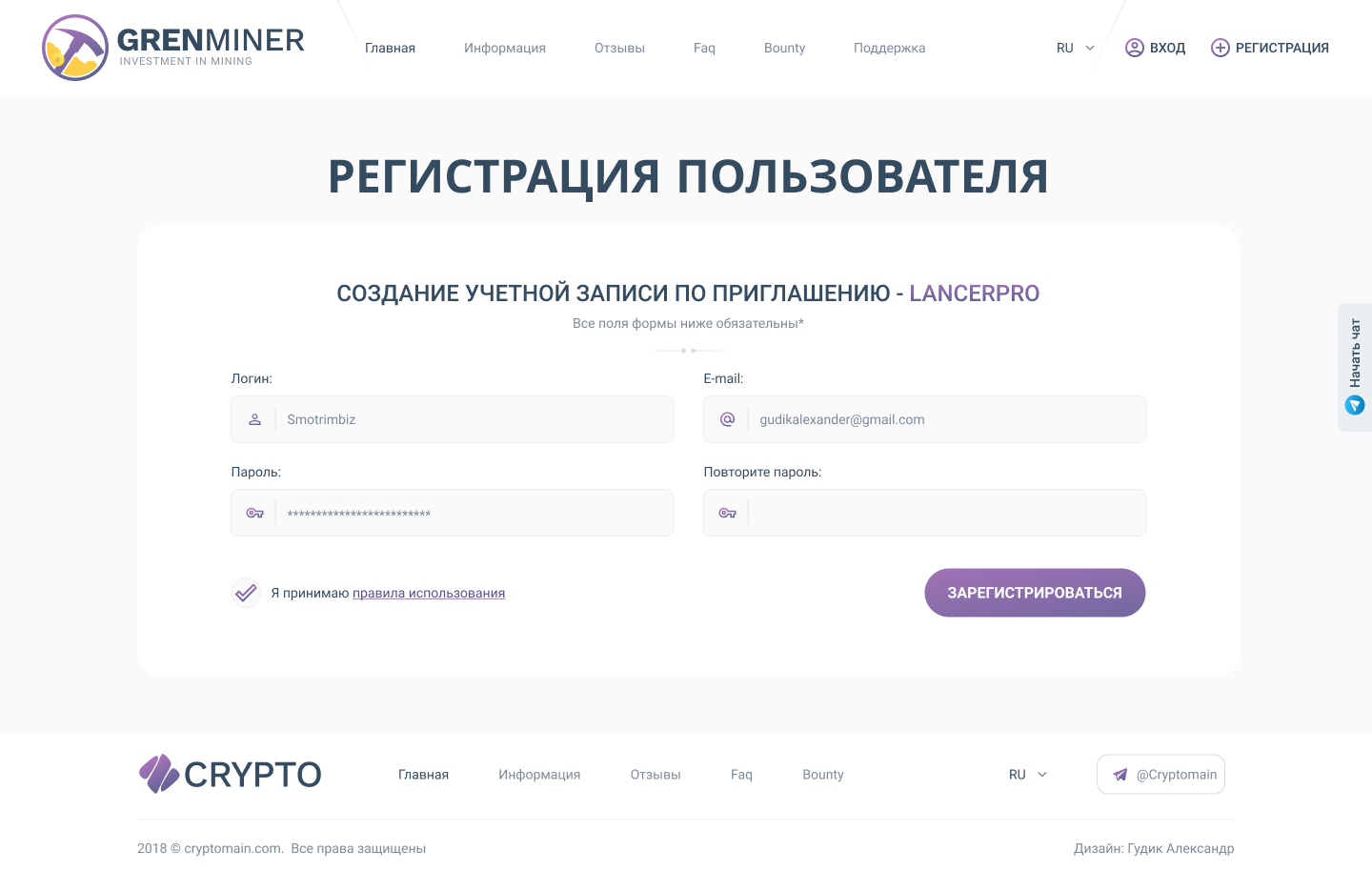Open Информация in the top menu
1372x871 pixels.
click(x=505, y=48)
